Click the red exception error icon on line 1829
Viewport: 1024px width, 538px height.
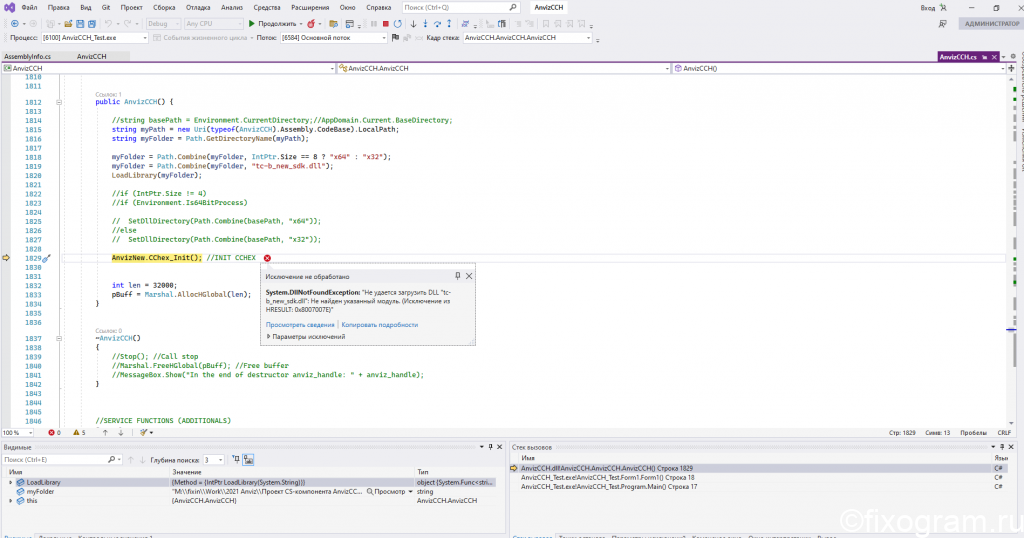point(267,258)
